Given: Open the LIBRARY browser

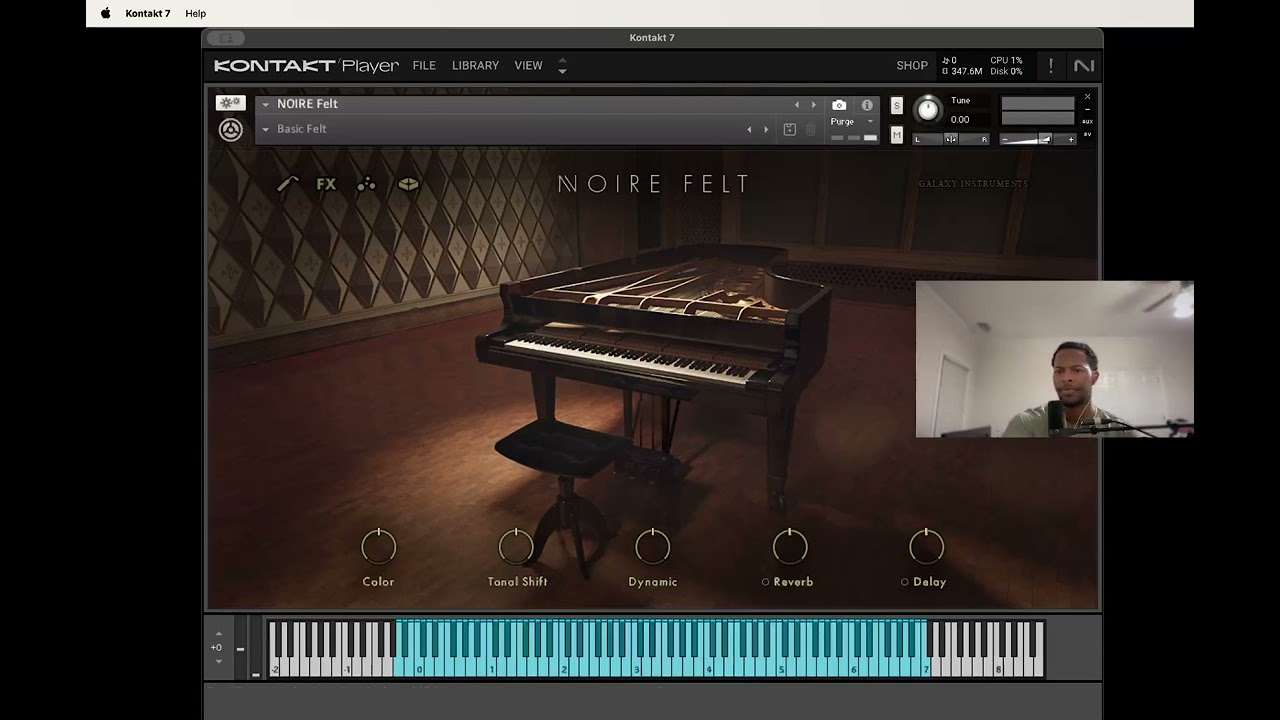Looking at the screenshot, I should click(x=475, y=65).
